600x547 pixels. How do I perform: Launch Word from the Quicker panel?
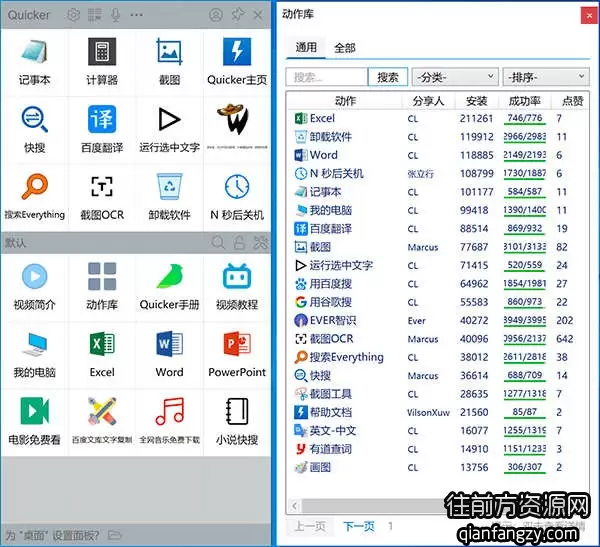coord(170,354)
